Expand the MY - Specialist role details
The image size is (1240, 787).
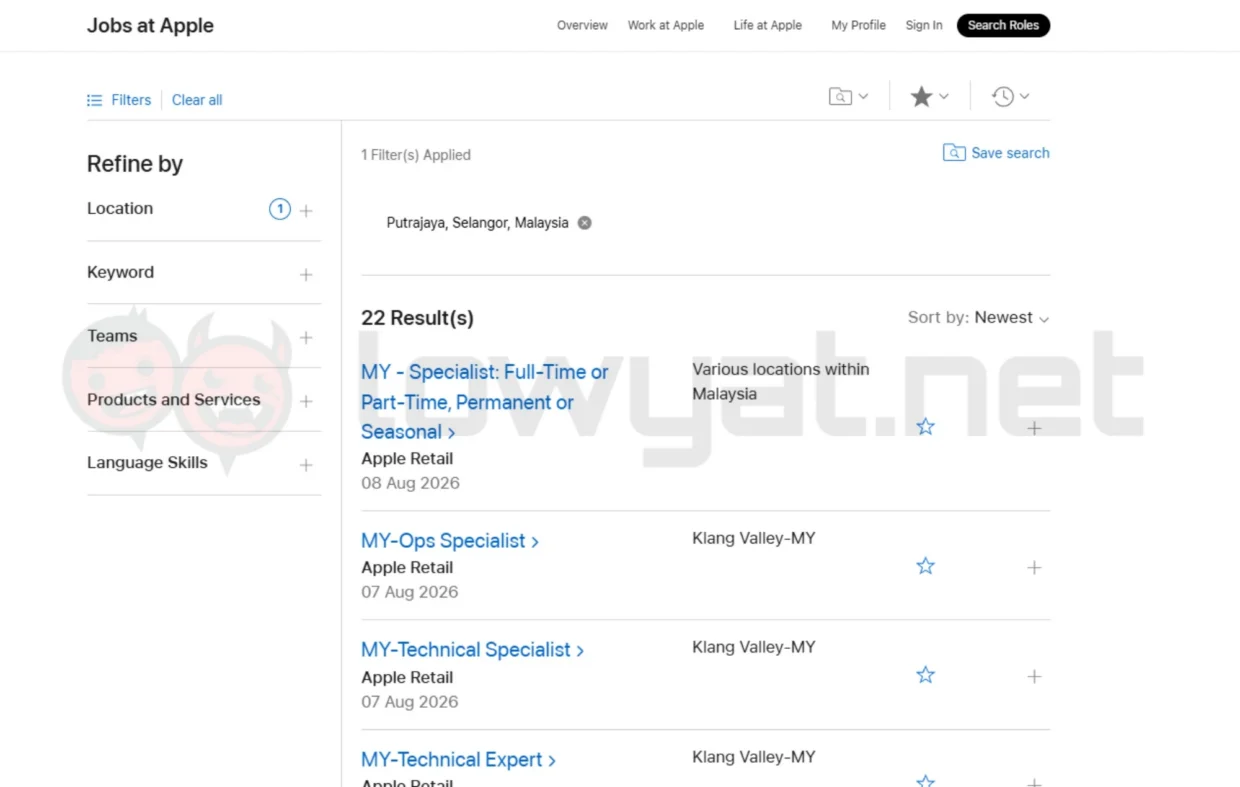1034,428
